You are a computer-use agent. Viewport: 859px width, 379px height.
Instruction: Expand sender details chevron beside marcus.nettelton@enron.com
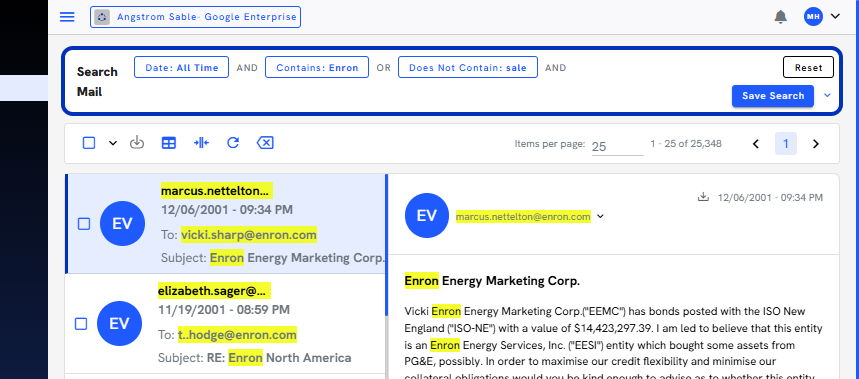tap(600, 216)
